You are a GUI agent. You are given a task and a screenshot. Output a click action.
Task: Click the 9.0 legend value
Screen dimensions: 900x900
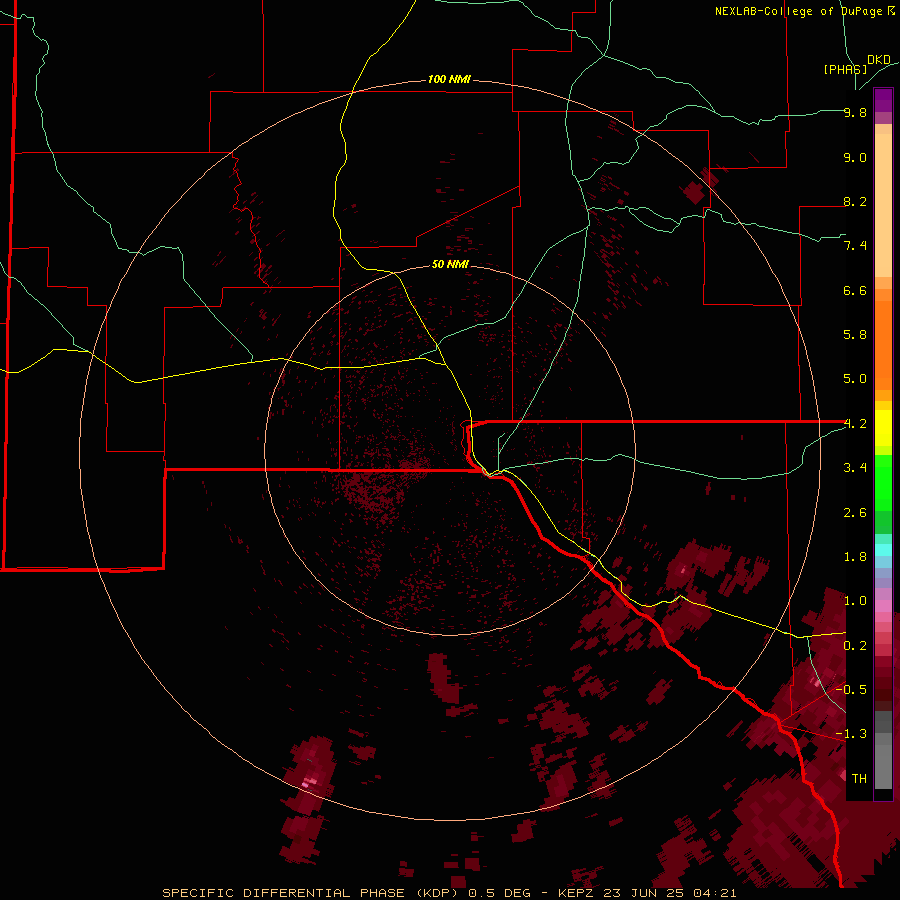coord(855,157)
